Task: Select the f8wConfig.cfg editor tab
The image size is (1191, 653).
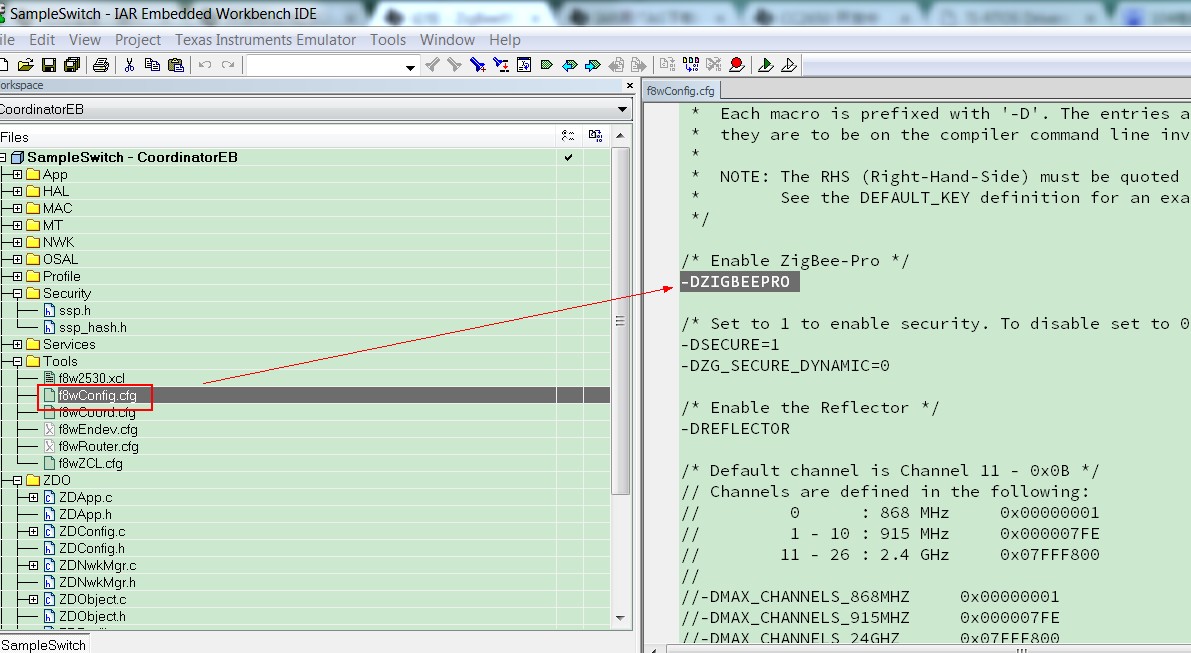Action: tap(681, 90)
